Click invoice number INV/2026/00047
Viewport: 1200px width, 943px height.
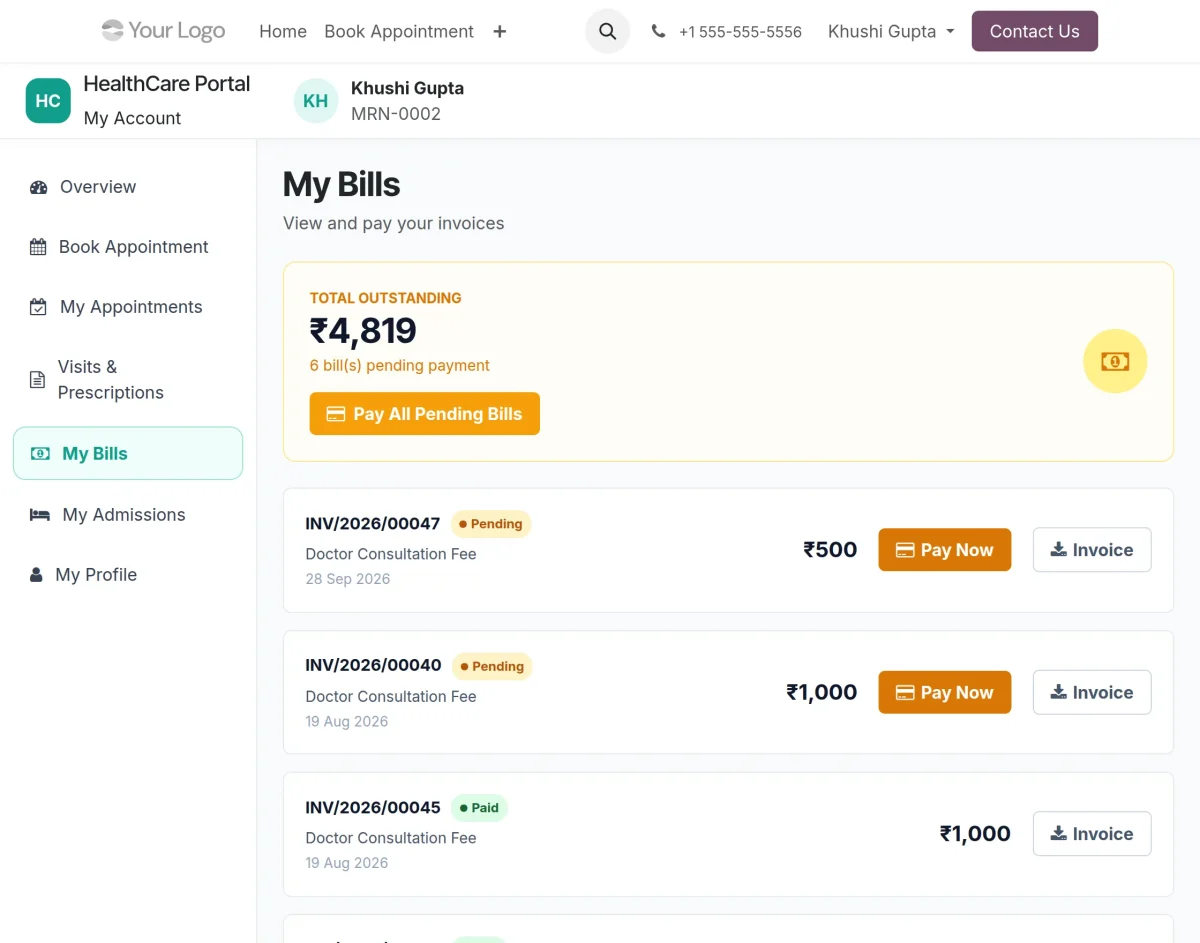point(373,523)
